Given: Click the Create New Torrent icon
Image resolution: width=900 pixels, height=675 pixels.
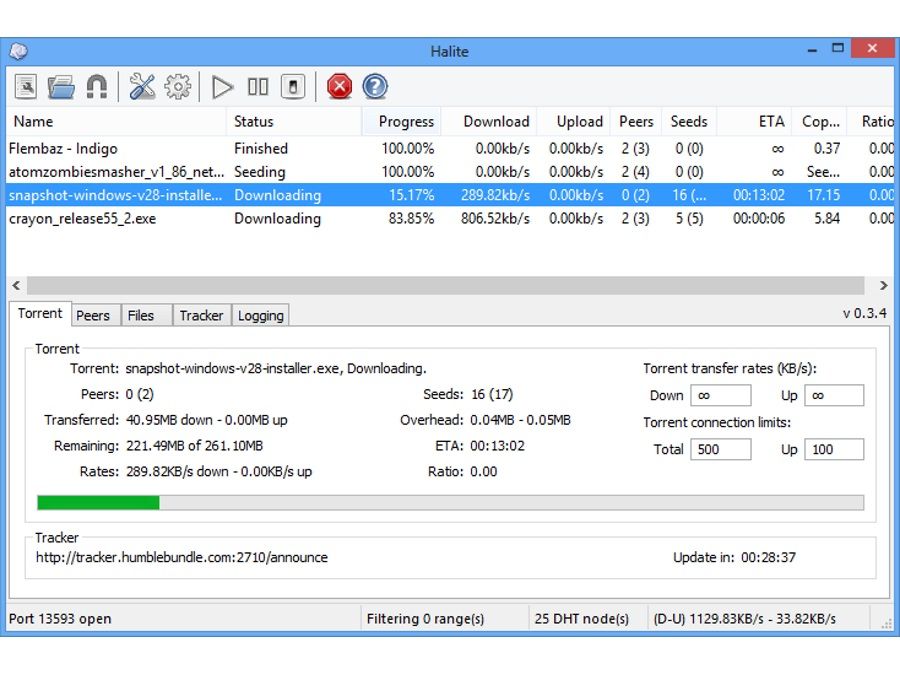Looking at the screenshot, I should [x=28, y=86].
